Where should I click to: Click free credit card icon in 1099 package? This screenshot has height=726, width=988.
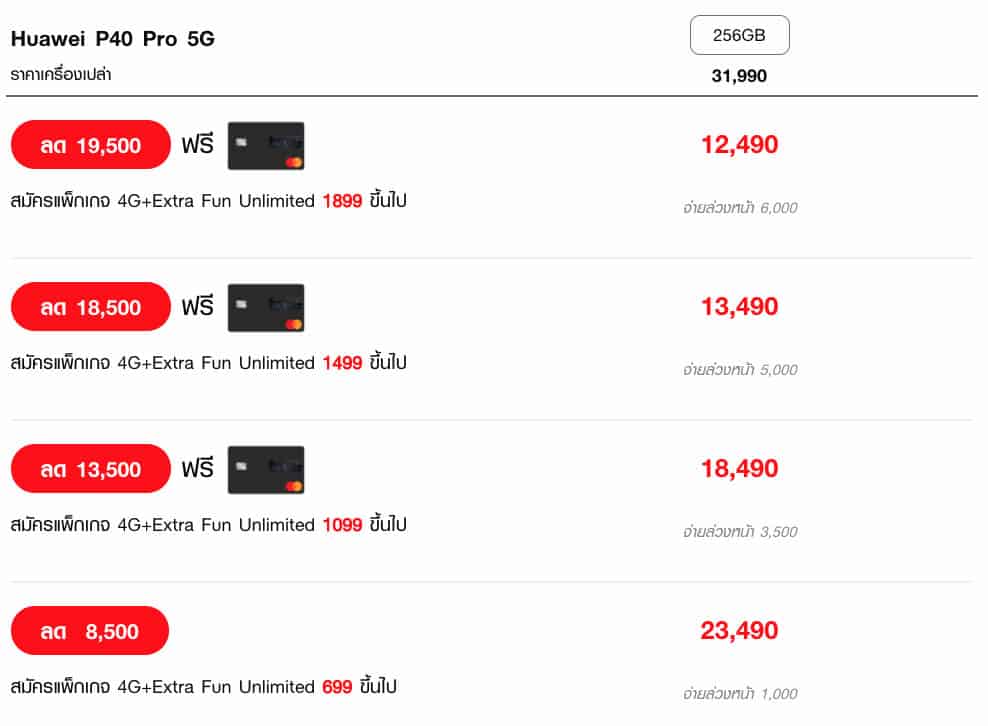pos(266,470)
